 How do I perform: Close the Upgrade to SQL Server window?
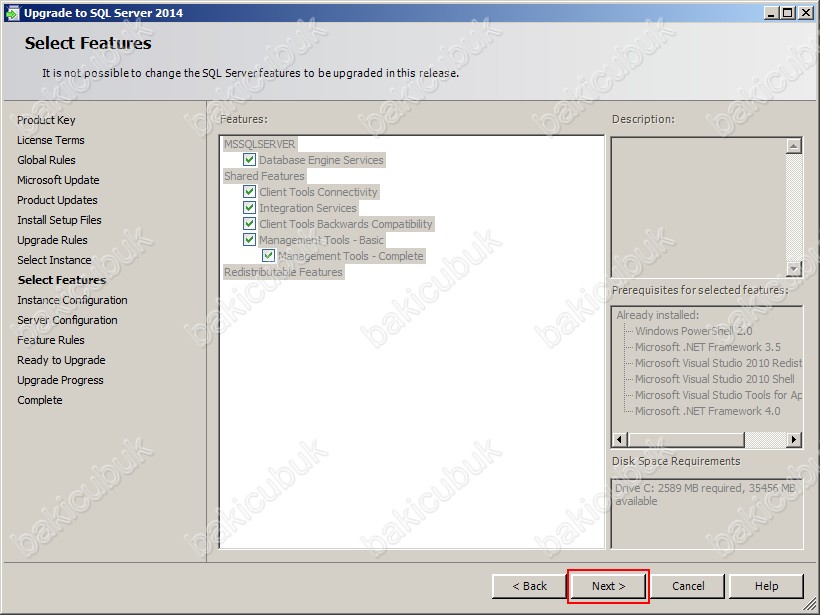806,13
